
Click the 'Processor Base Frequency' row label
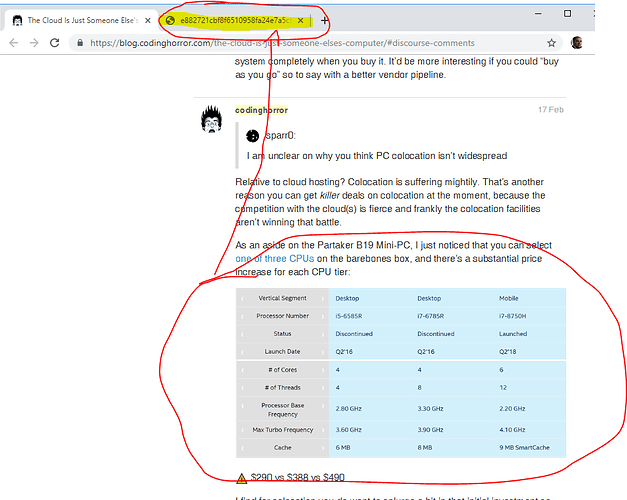point(283,410)
